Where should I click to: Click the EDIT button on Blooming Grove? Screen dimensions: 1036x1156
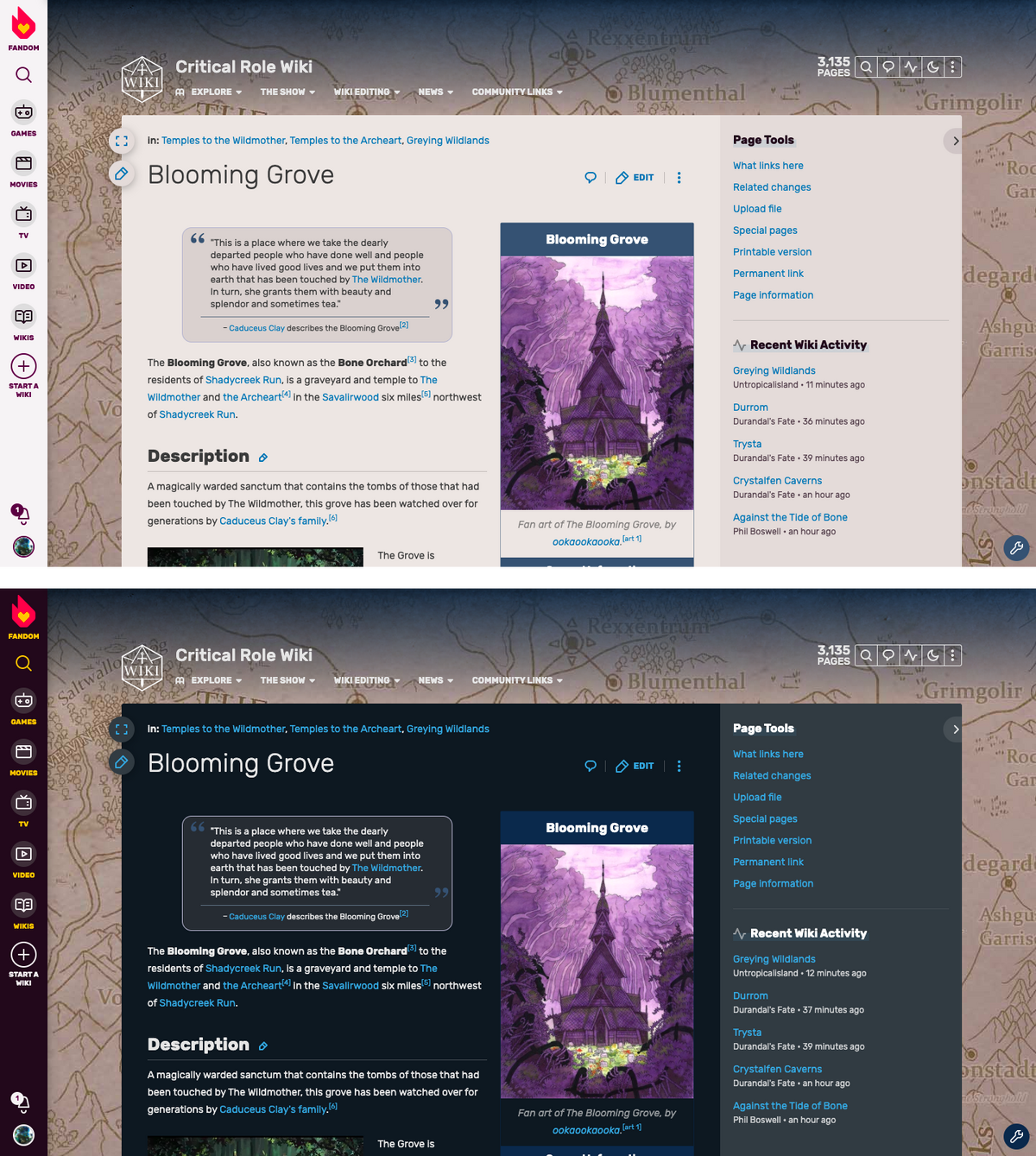point(635,177)
